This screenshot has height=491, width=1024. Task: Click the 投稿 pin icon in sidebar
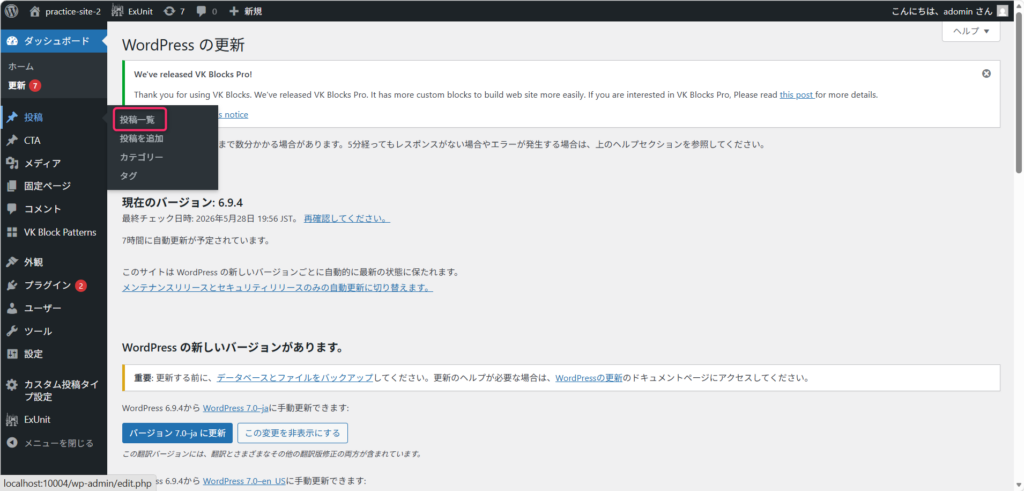12,118
